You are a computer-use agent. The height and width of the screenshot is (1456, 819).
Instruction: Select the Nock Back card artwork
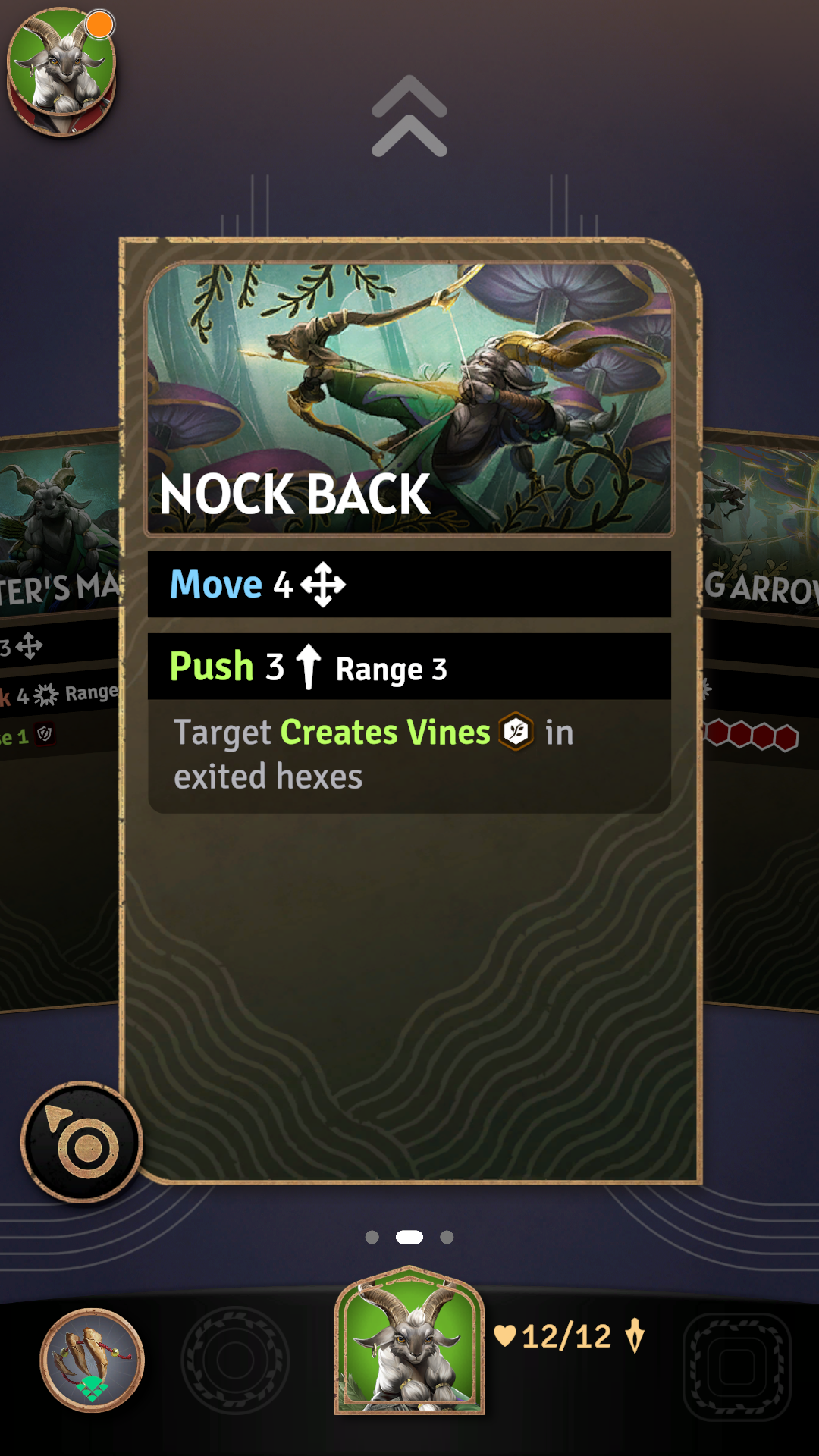pos(409,398)
